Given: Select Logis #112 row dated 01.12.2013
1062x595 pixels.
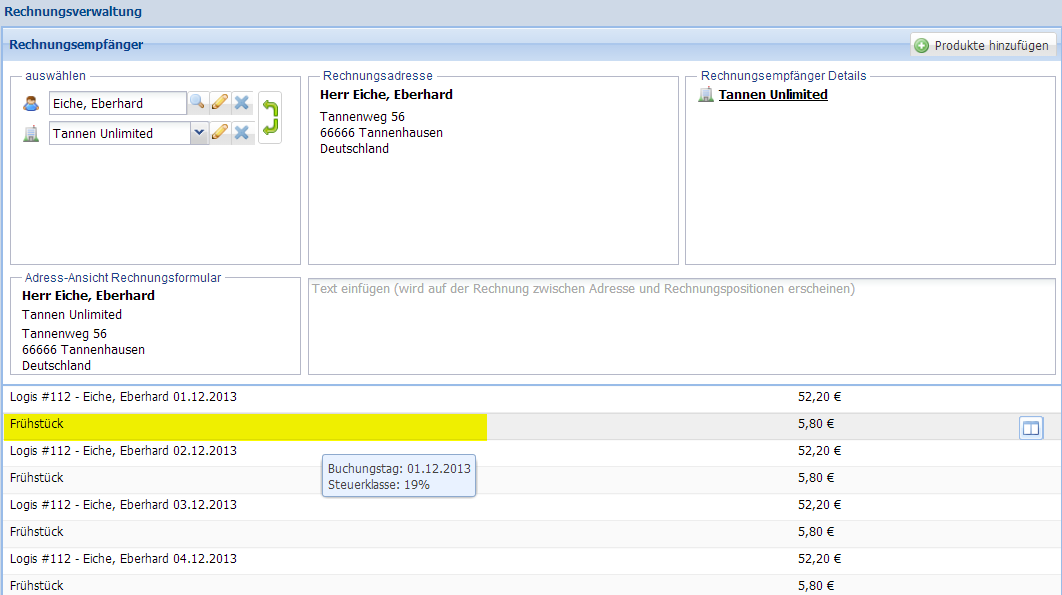Looking at the screenshot, I should [124, 397].
